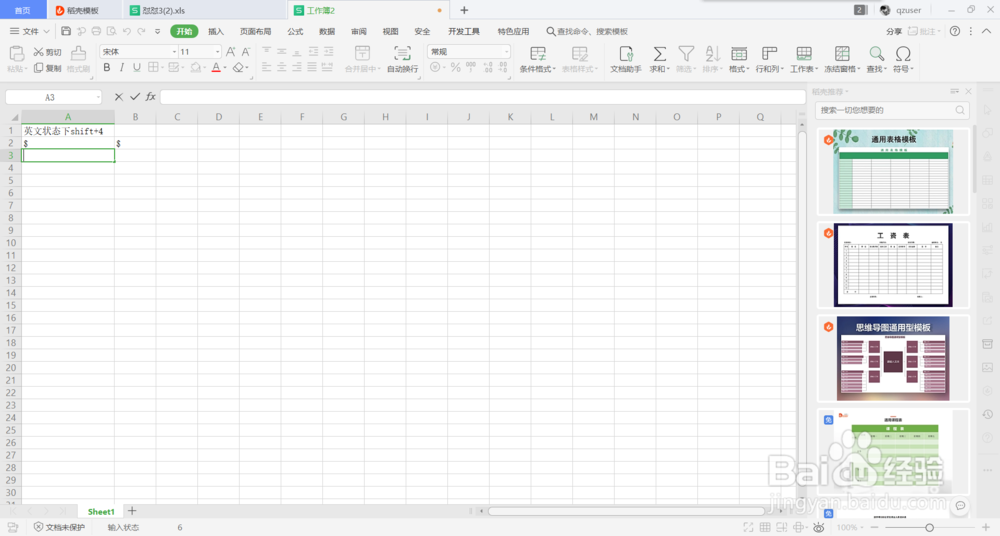Click the fx insert function icon
Screen dimensions: 1000x536
coord(151,97)
